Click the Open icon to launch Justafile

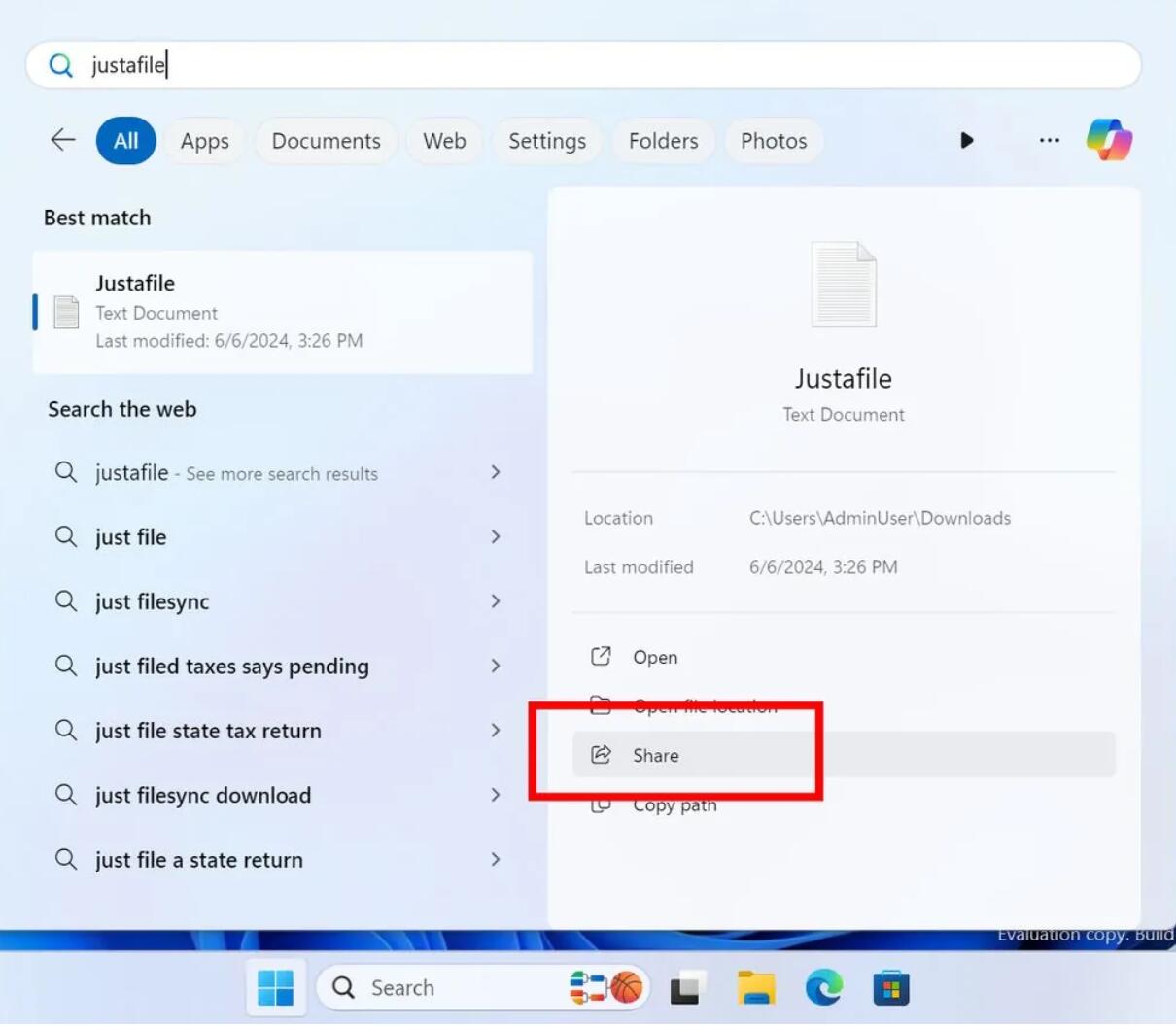602,657
